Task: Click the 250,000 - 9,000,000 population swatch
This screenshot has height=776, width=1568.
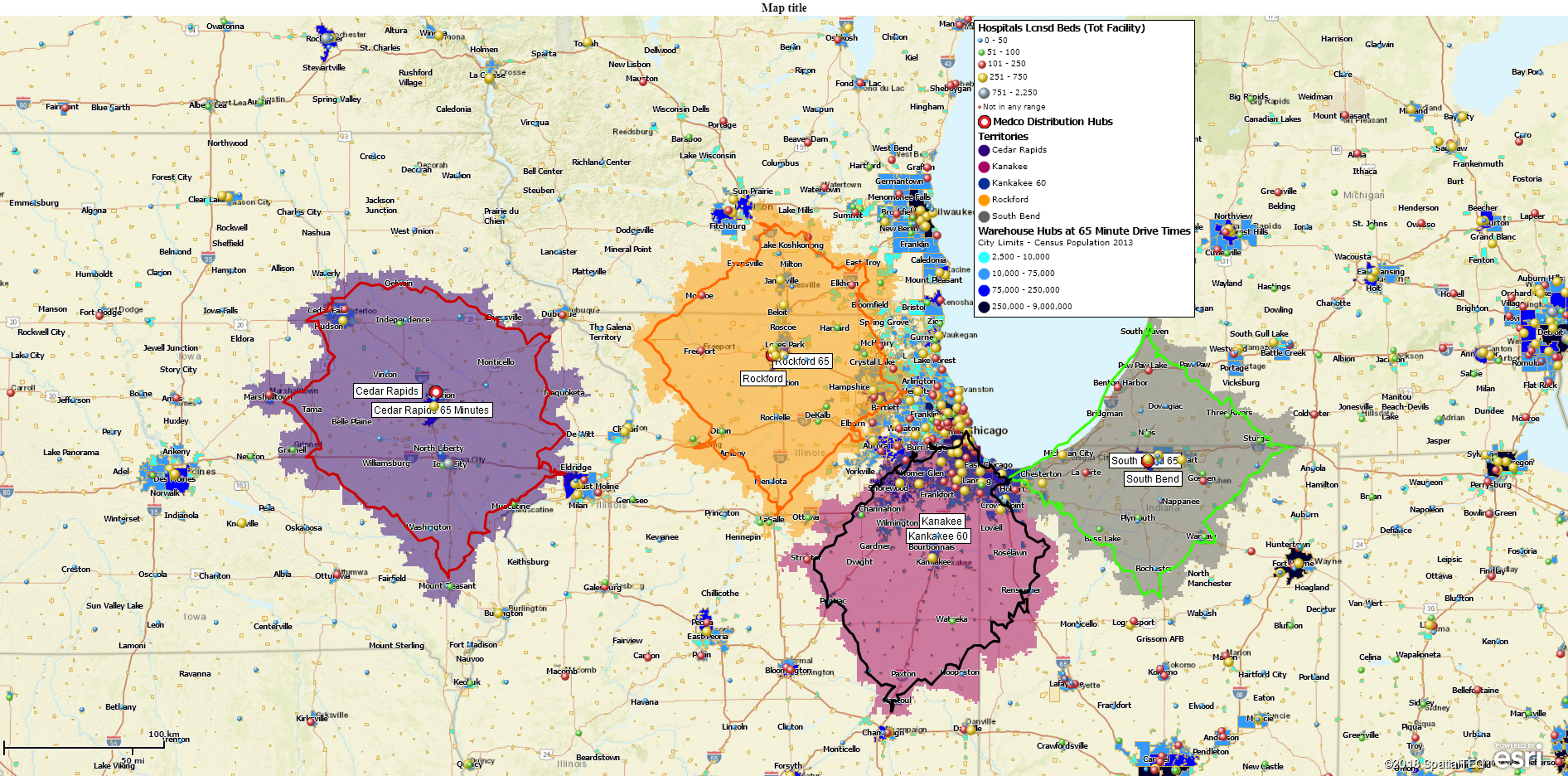Action: click(984, 306)
